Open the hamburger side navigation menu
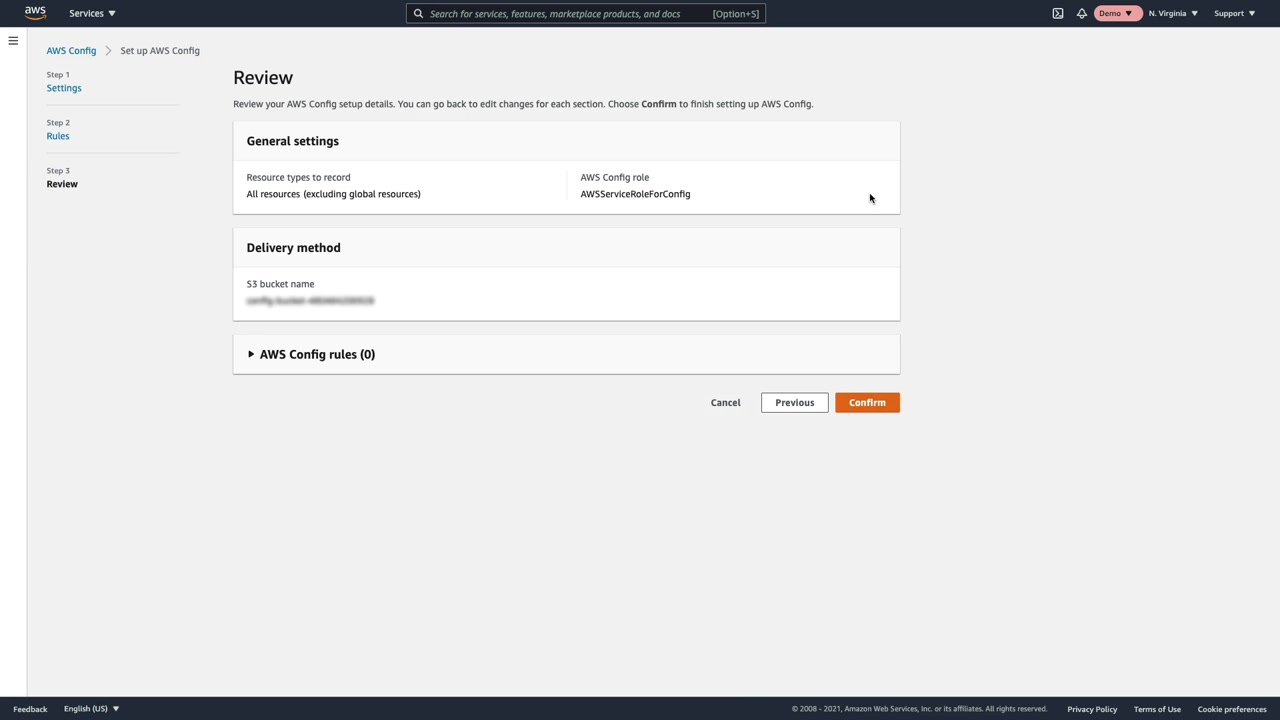Image resolution: width=1280 pixels, height=720 pixels. pyautogui.click(x=13, y=41)
